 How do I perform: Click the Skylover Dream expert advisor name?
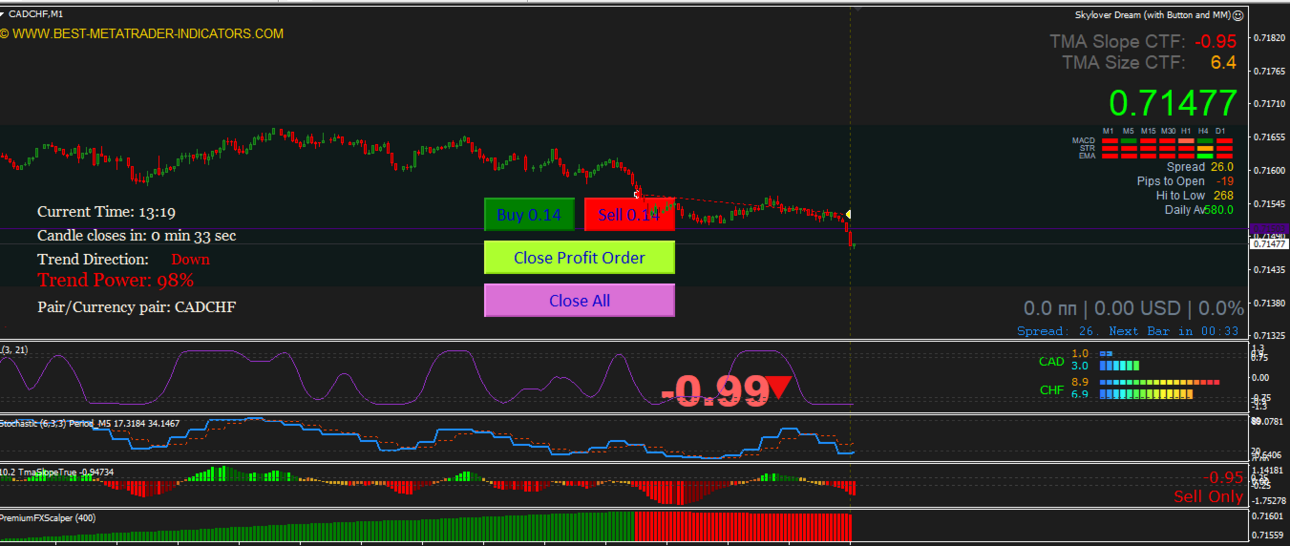click(x=1152, y=15)
